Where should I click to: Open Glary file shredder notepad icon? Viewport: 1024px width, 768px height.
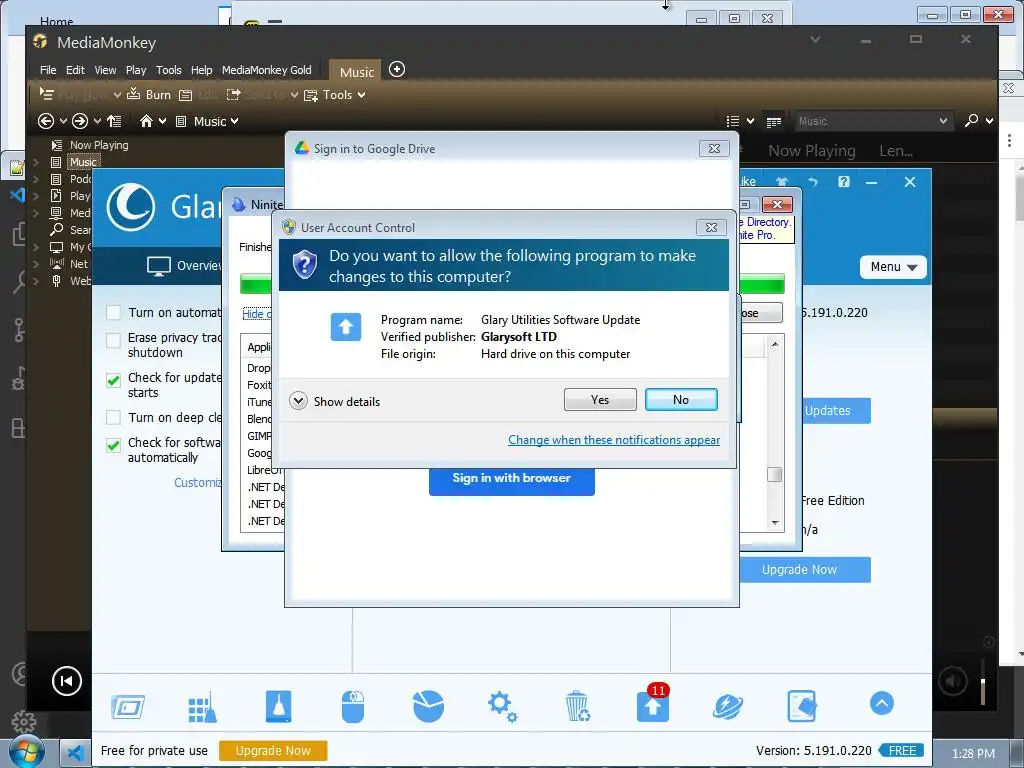pyautogui.click(x=802, y=707)
